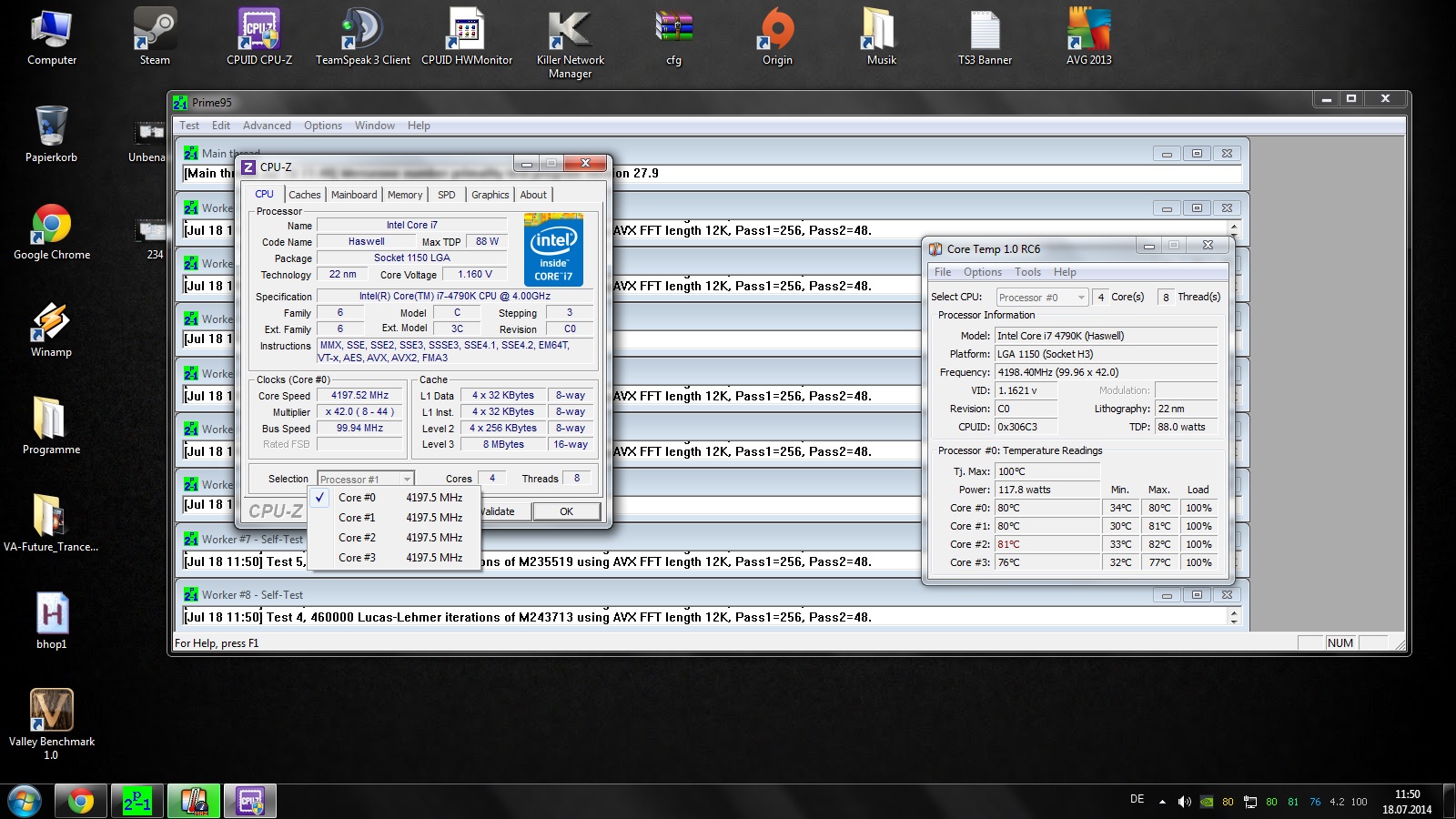Image resolution: width=1456 pixels, height=819 pixels.
Task: Expand the Select CPU dropdown in Core Temp
Action: pyautogui.click(x=1042, y=298)
